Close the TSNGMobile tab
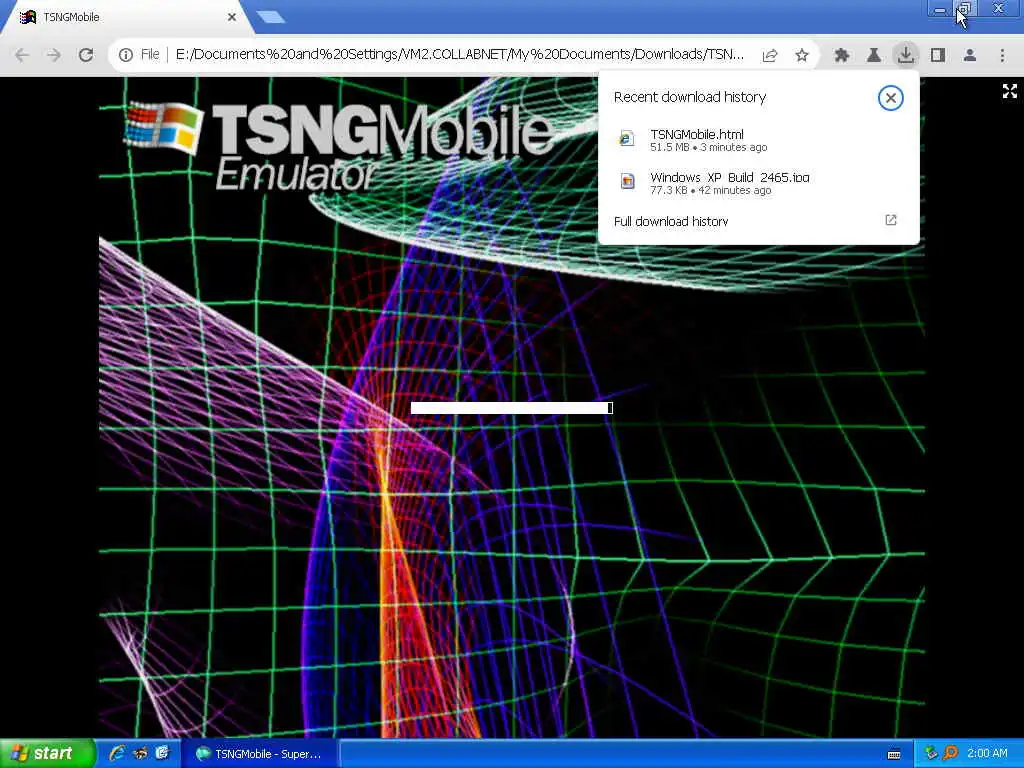The height and width of the screenshot is (768, 1024). pyautogui.click(x=232, y=18)
